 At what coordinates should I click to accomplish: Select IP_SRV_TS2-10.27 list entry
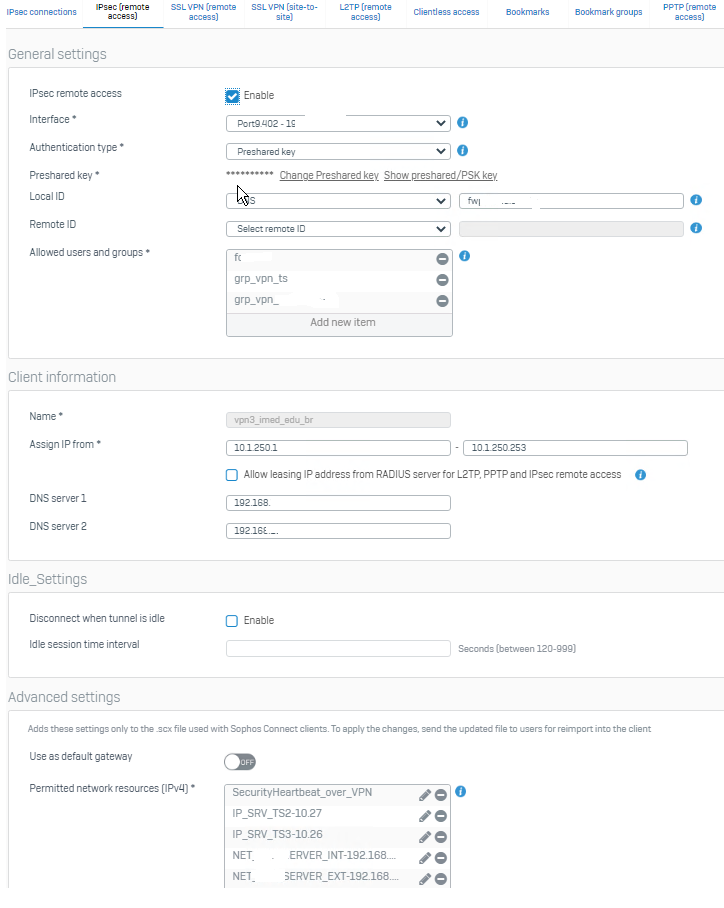pos(277,813)
